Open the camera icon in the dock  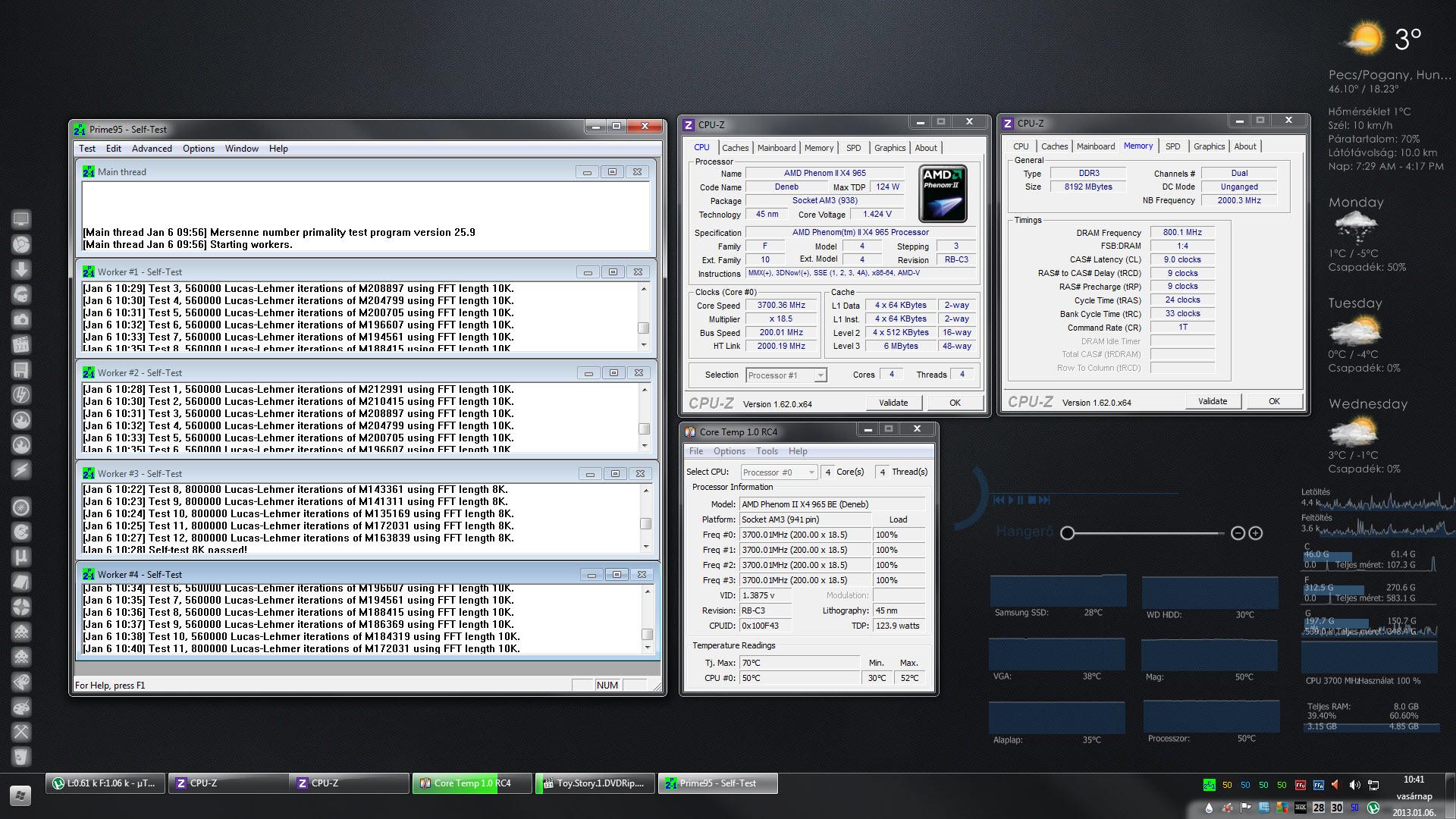[x=21, y=320]
